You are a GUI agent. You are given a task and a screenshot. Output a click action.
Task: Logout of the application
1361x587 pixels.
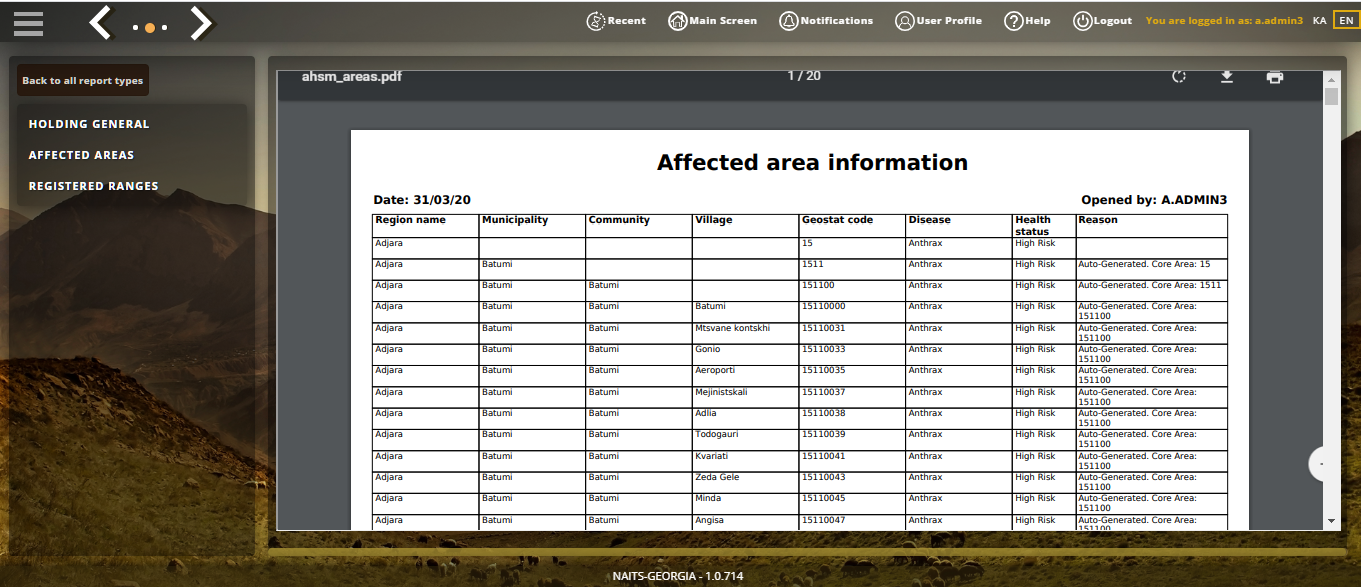(1102, 21)
